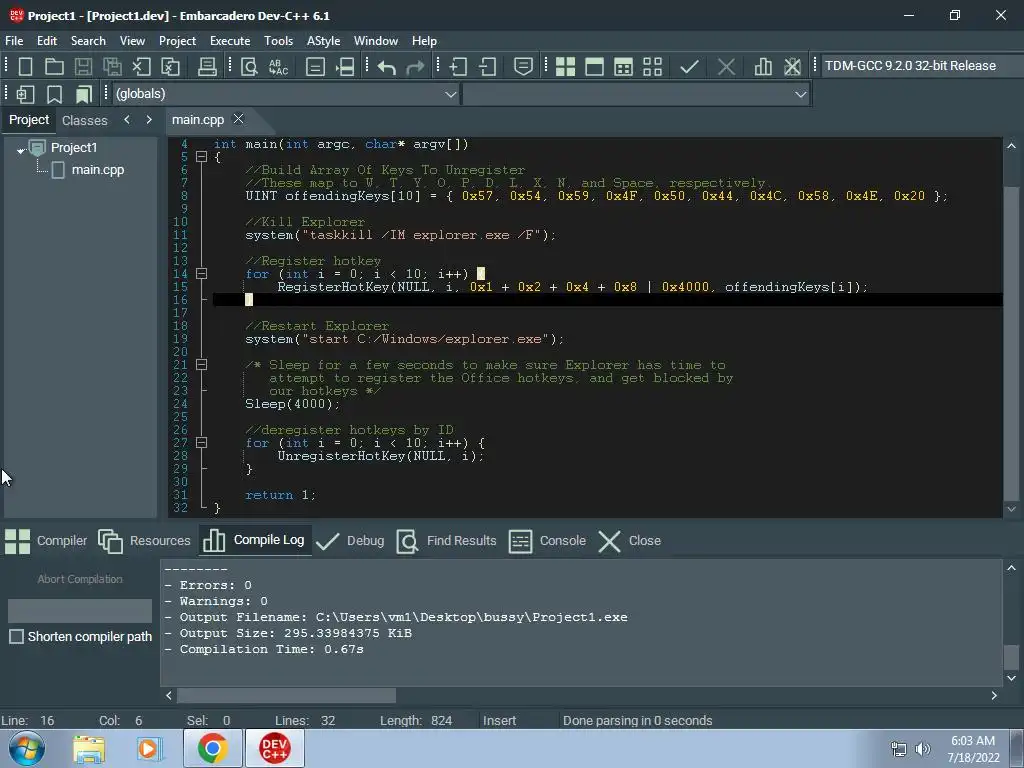Screen dimensions: 1024x768
Task: Open the Tools menu
Action: (278, 40)
